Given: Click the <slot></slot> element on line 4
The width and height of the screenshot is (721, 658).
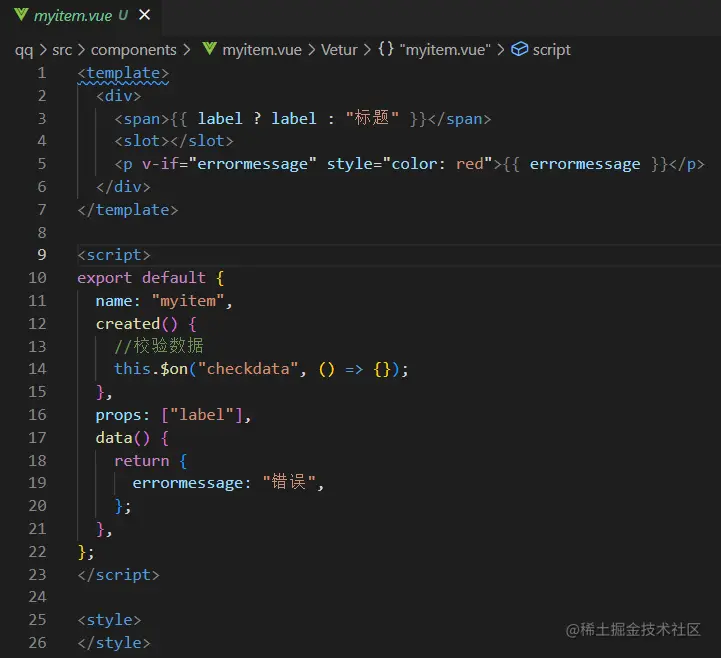Looking at the screenshot, I should 174,141.
